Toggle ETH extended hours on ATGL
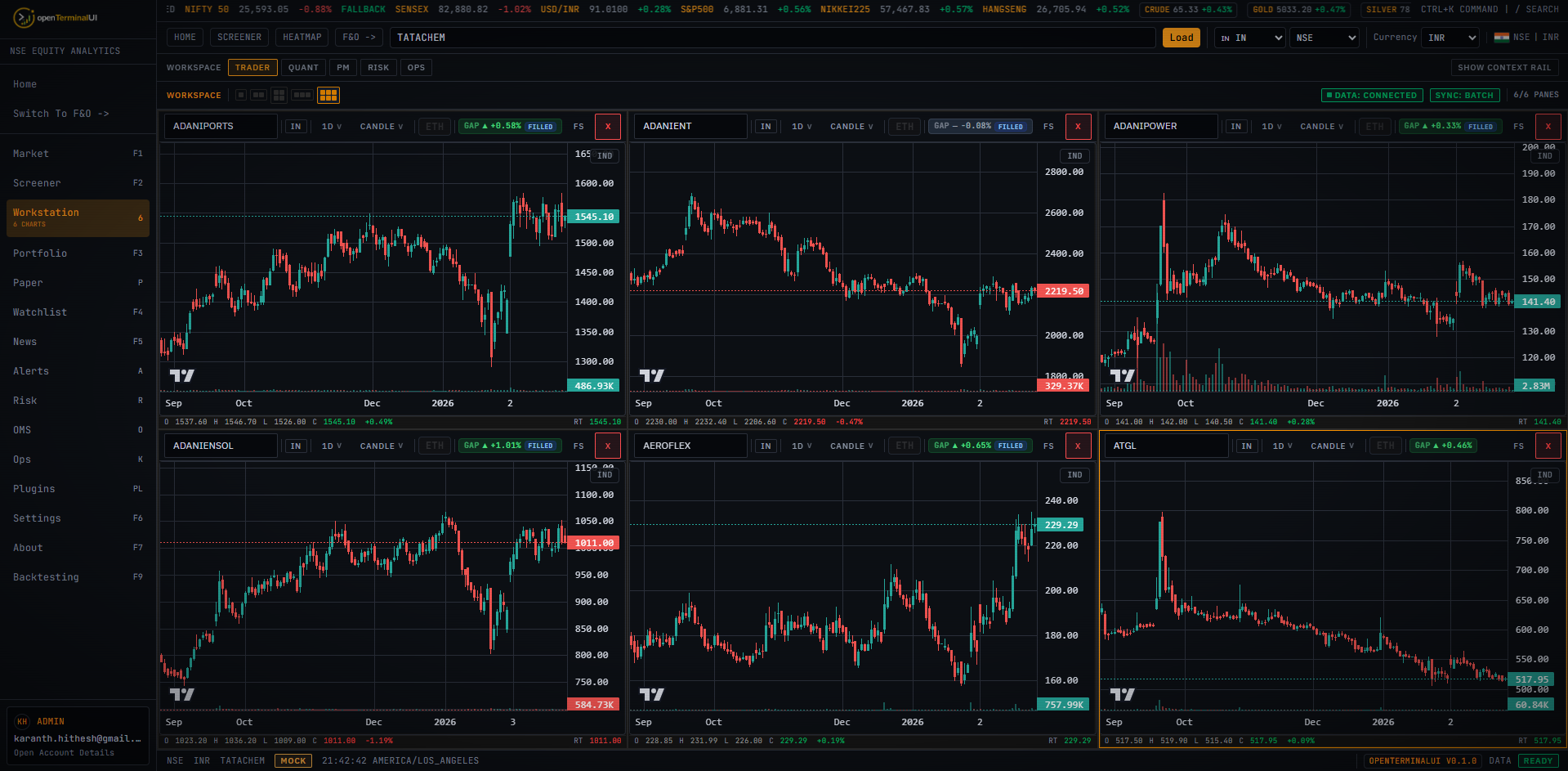Viewport: 1568px width, 771px height. coord(1385,446)
